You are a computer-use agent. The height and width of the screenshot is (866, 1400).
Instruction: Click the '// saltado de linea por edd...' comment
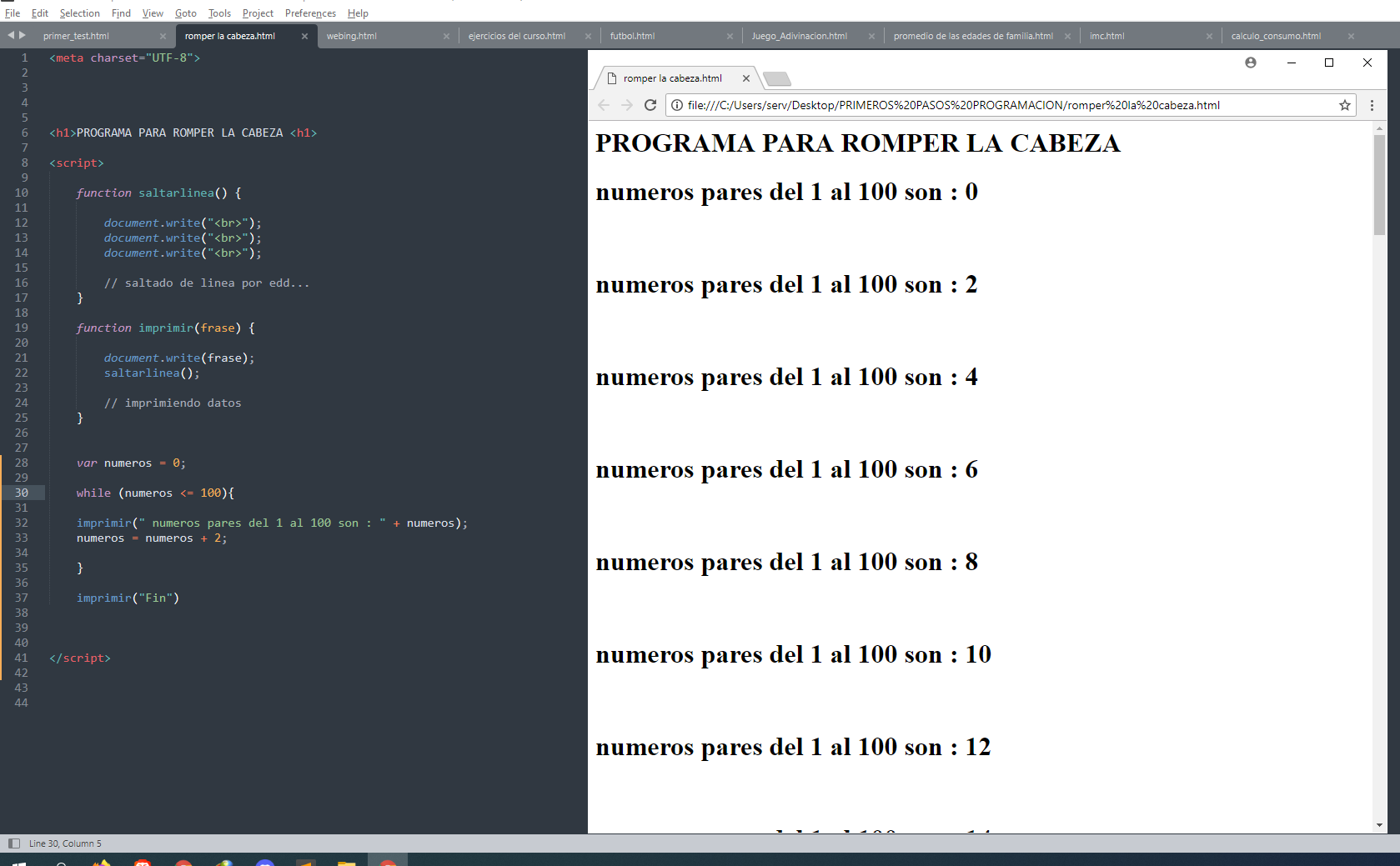207,283
